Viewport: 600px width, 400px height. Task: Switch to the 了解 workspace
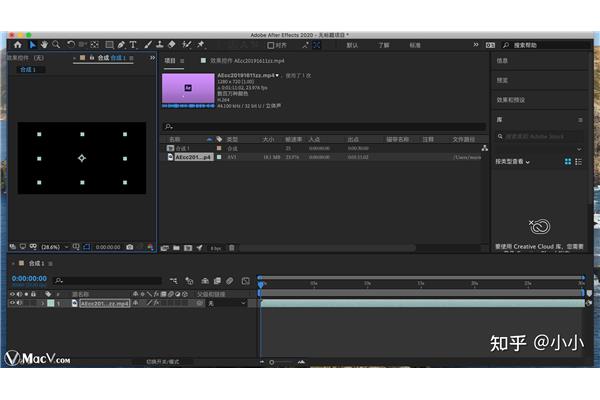tap(384, 45)
